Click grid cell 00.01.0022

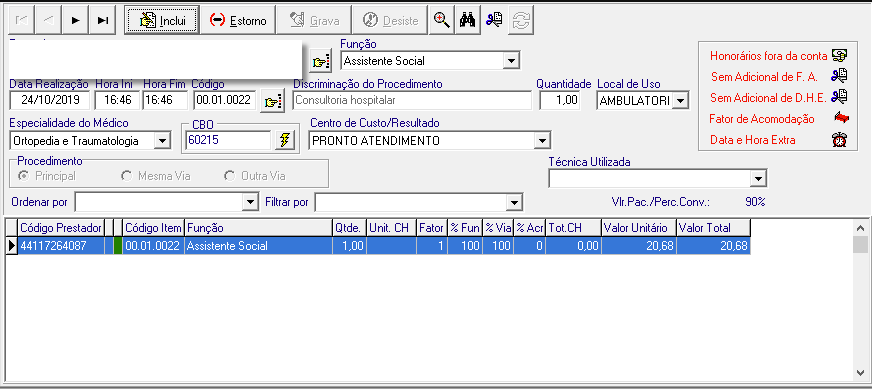(x=153, y=246)
